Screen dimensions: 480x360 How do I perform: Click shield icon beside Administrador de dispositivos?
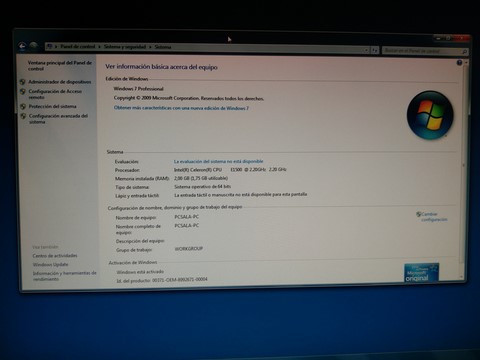click(x=23, y=82)
